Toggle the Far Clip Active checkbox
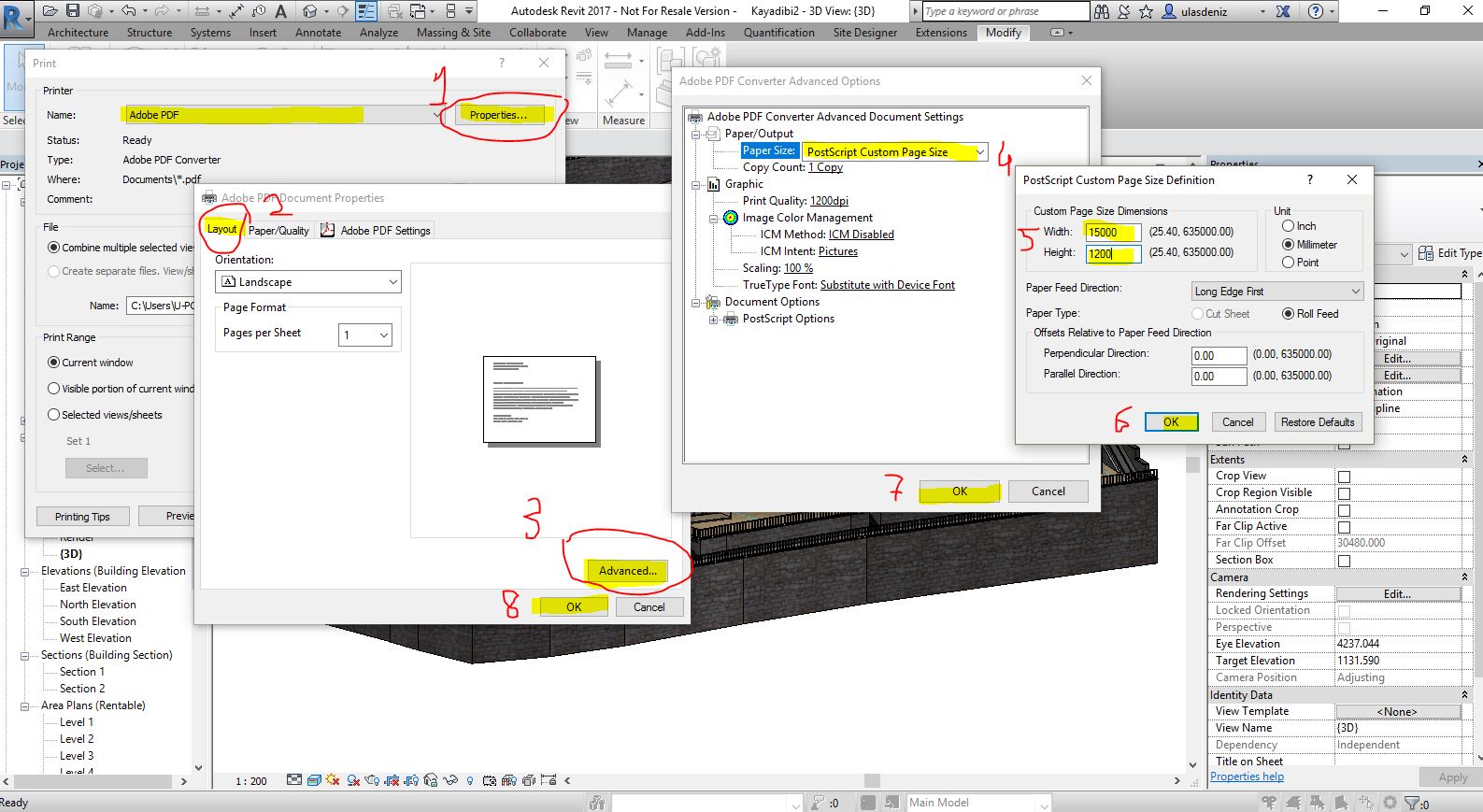The height and width of the screenshot is (812, 1483). click(x=1344, y=527)
